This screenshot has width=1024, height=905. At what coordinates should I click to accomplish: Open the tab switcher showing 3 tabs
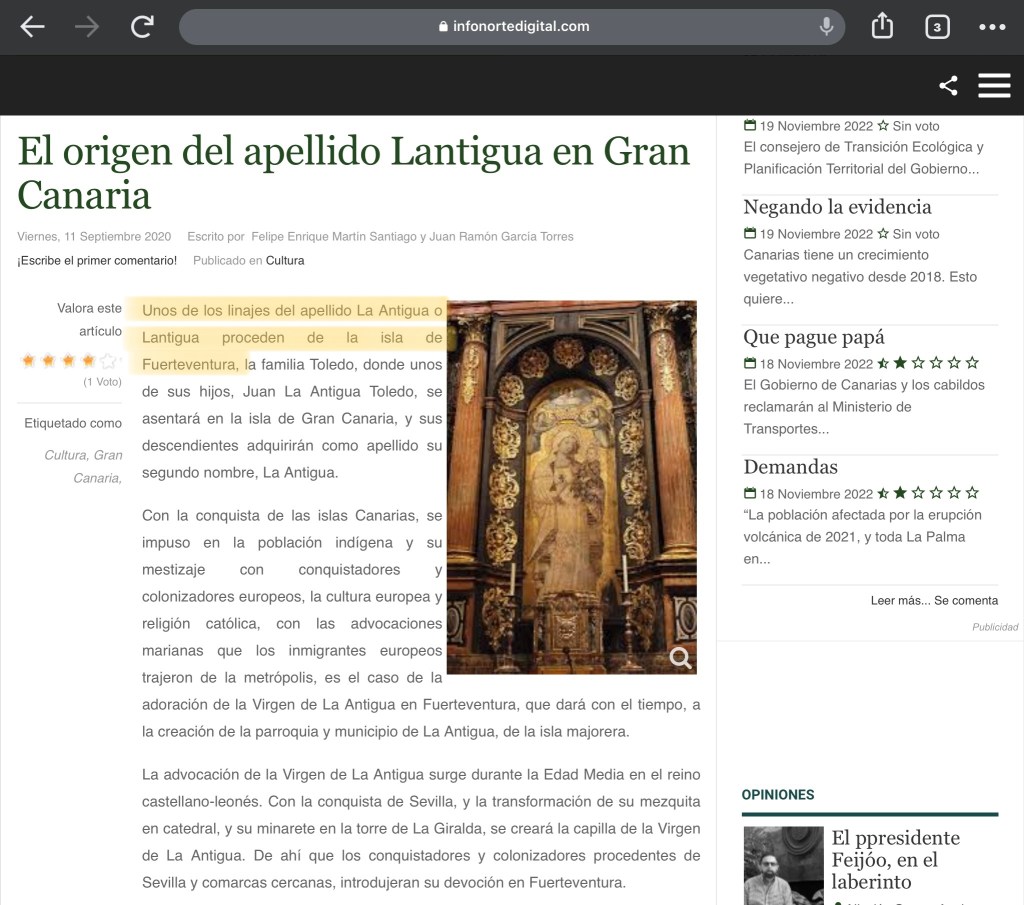[x=936, y=27]
